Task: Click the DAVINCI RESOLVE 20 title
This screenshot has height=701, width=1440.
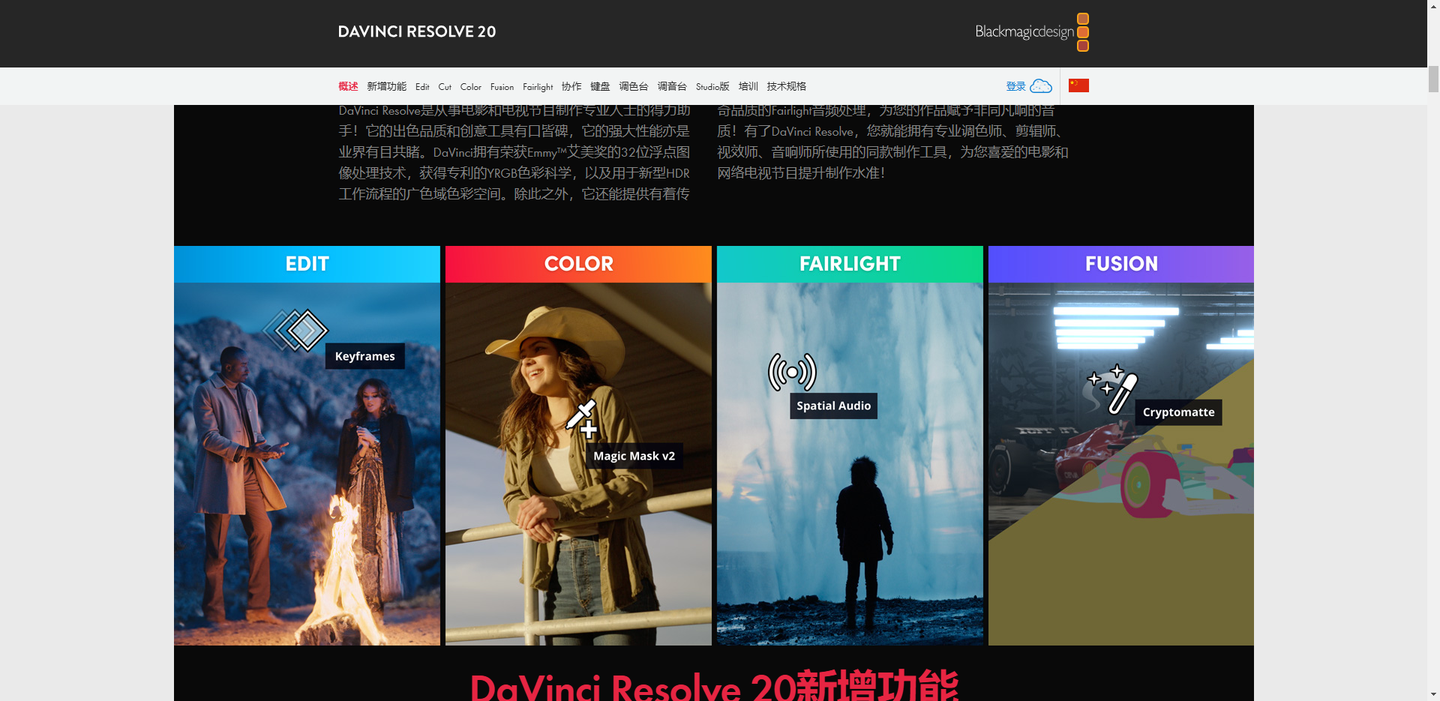Action: pos(417,32)
